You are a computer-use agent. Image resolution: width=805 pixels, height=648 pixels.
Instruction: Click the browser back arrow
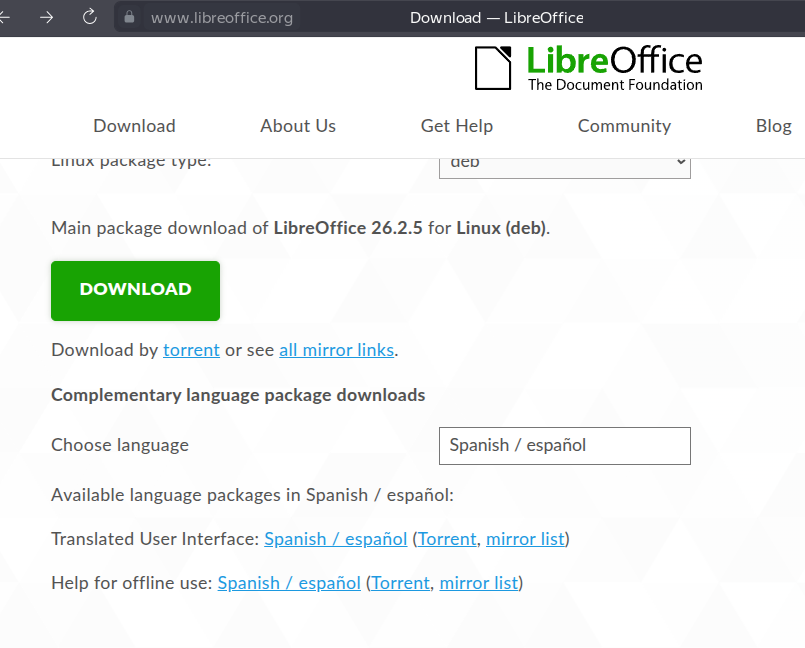(x=4, y=17)
